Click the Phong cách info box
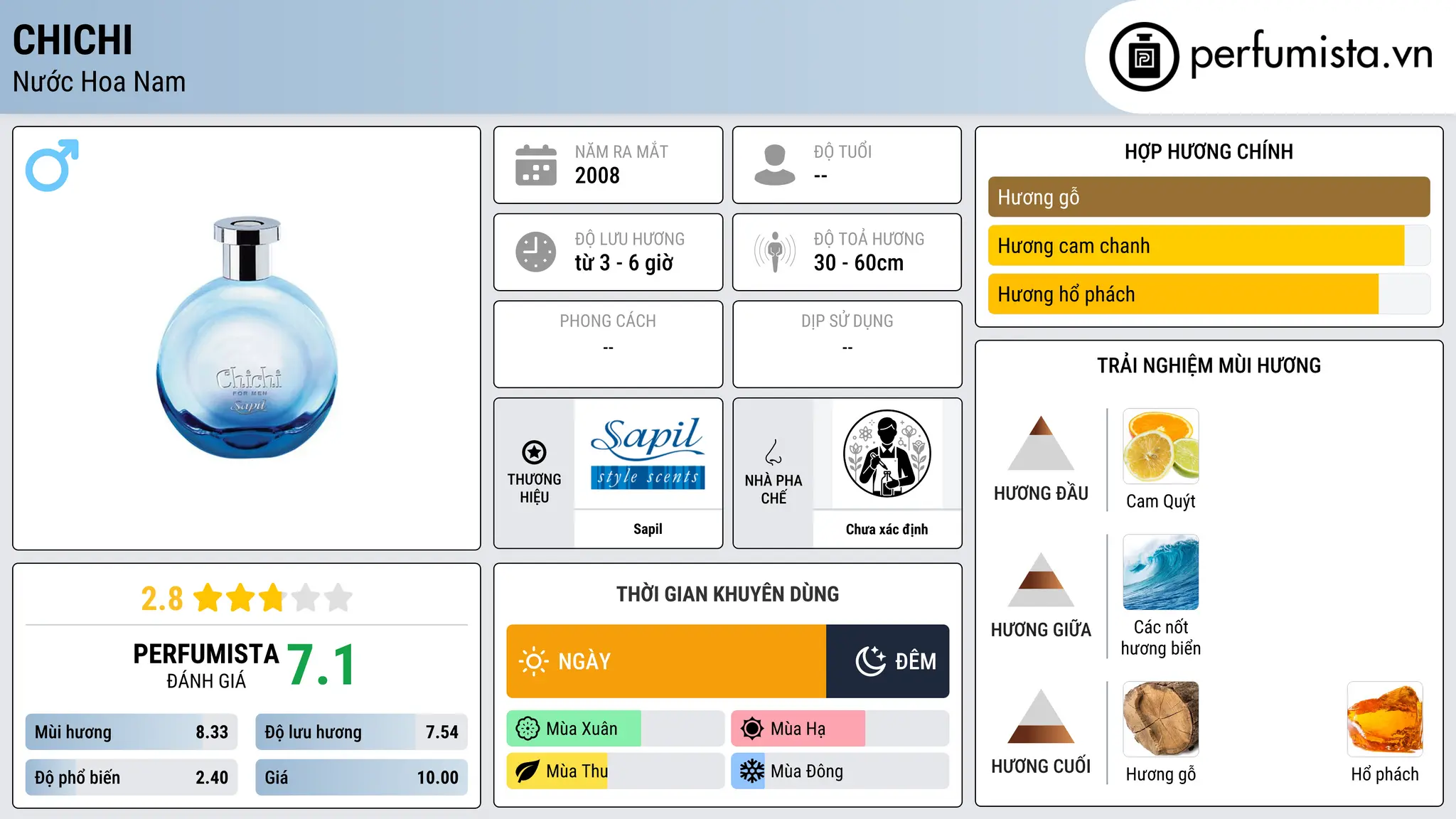This screenshot has height=819, width=1456. [608, 344]
